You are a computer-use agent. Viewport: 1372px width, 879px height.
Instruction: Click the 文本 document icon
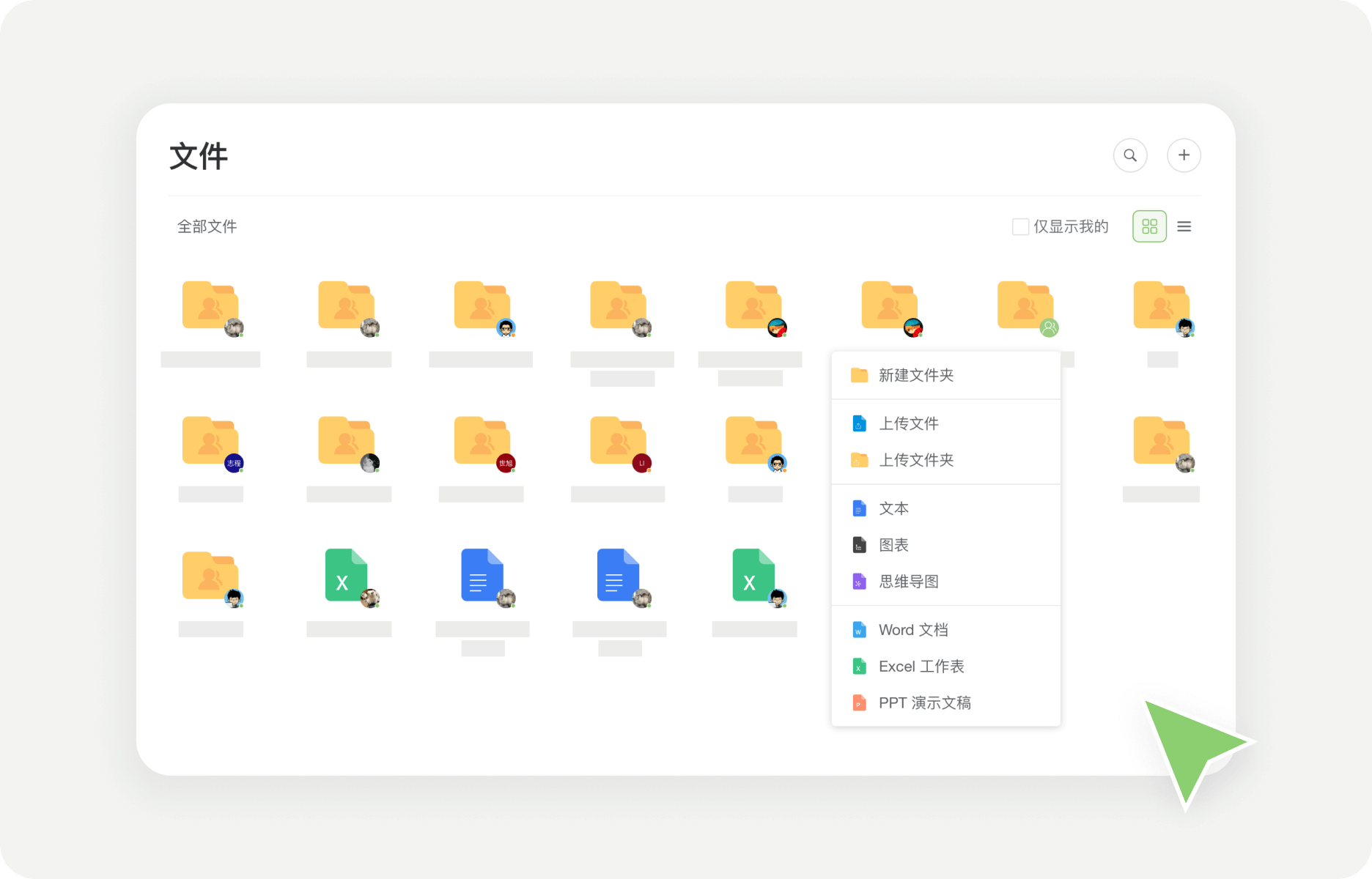click(x=858, y=508)
